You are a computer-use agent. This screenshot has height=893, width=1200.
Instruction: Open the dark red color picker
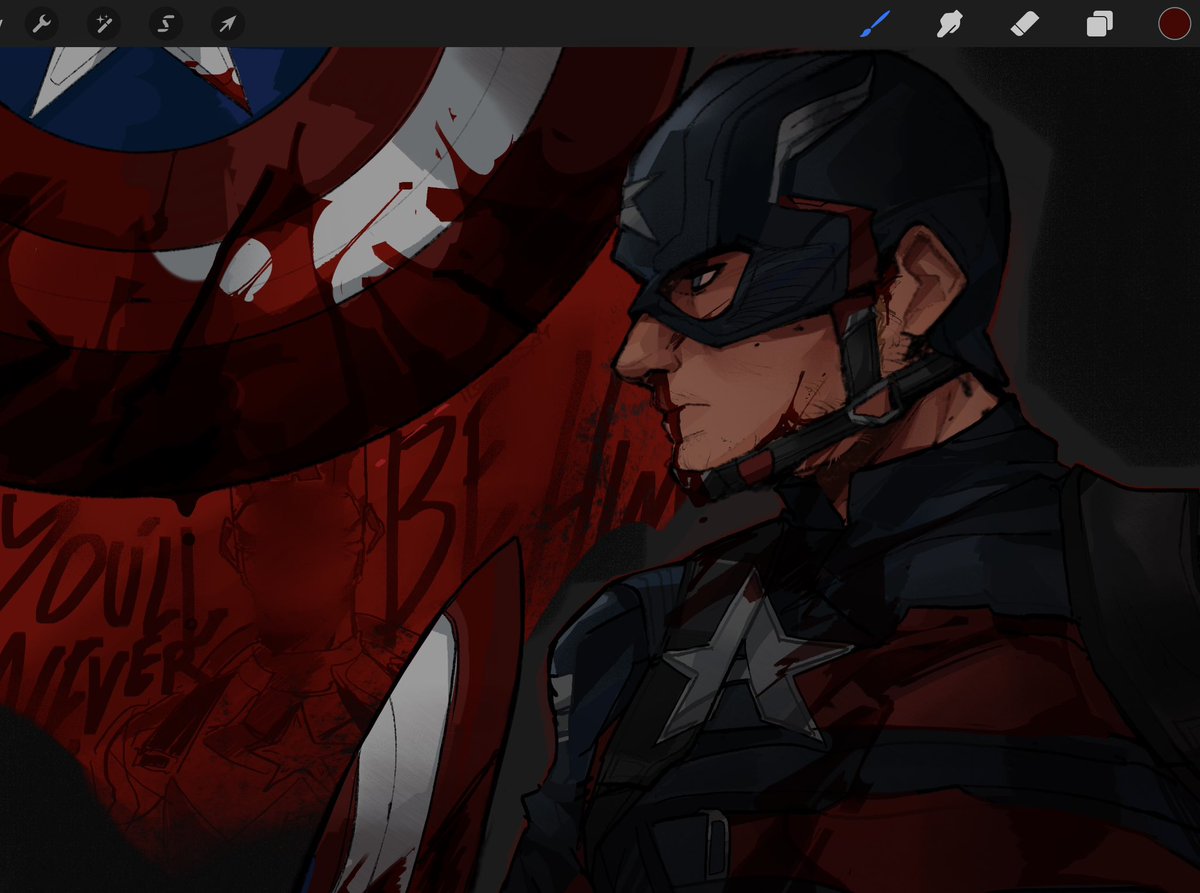click(1174, 23)
